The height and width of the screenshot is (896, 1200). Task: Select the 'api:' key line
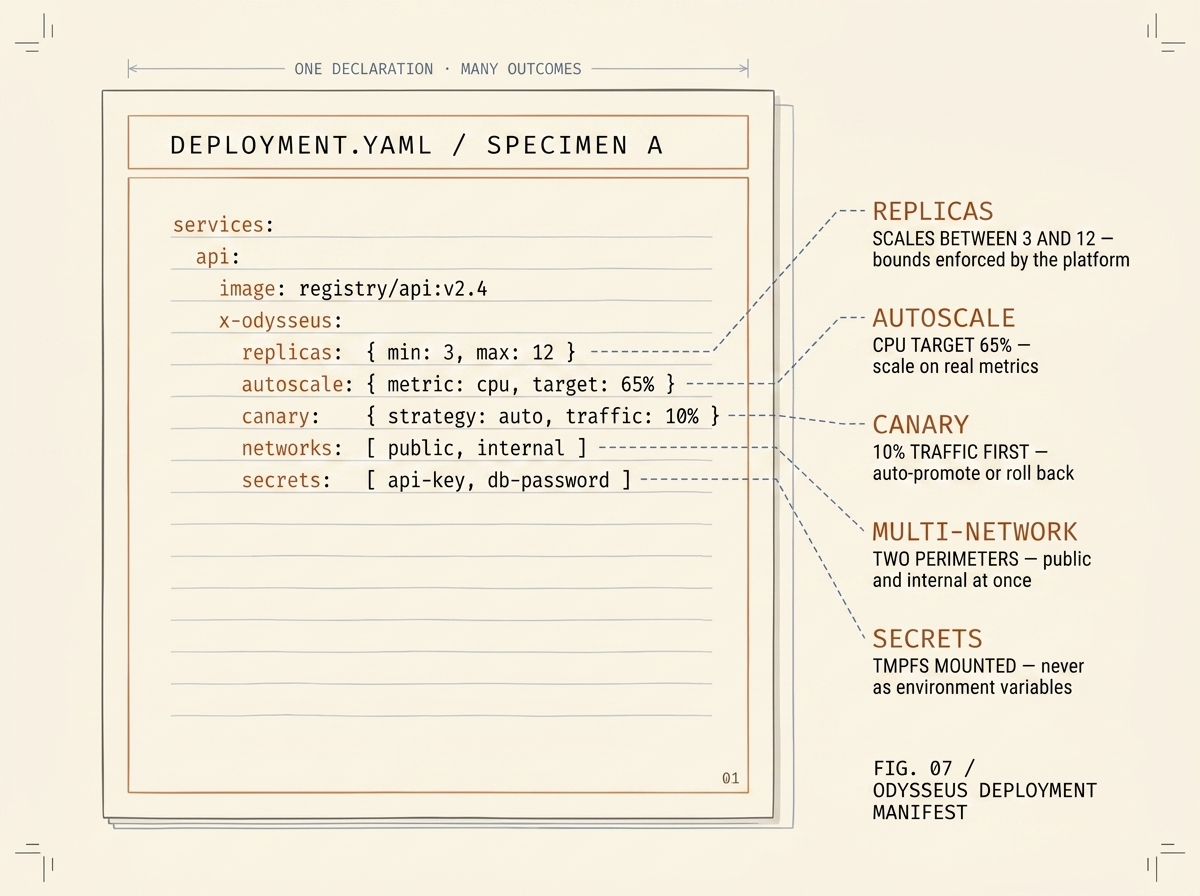pos(217,257)
